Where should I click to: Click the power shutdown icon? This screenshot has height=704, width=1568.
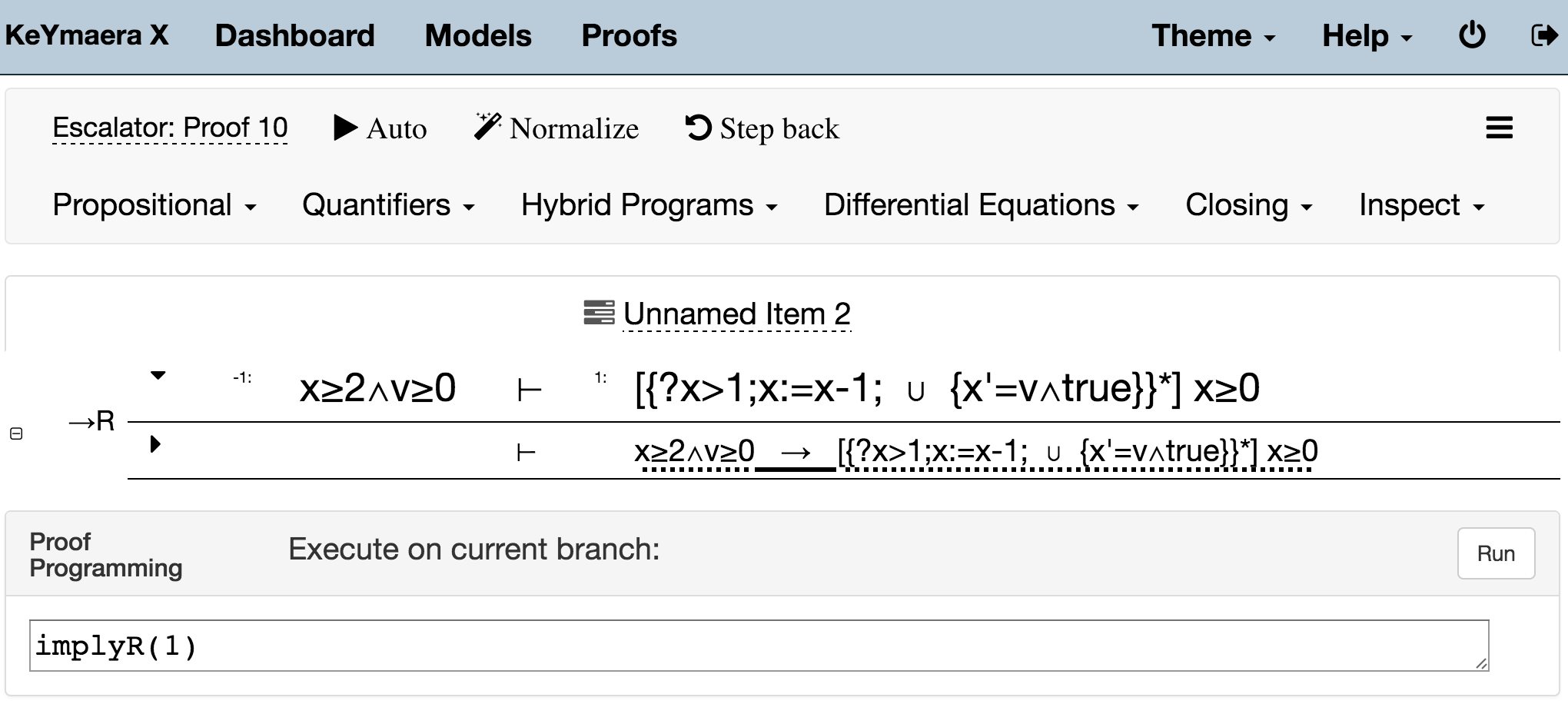(1472, 35)
